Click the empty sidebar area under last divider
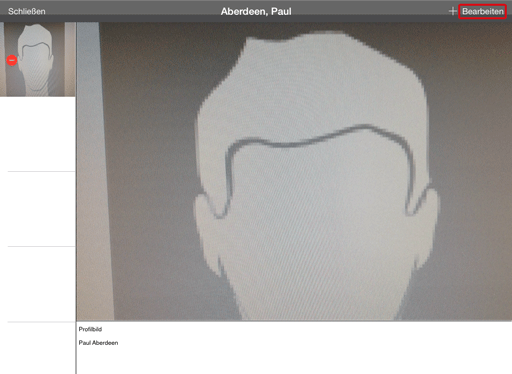Viewport: 512px width, 374px height. (38, 348)
